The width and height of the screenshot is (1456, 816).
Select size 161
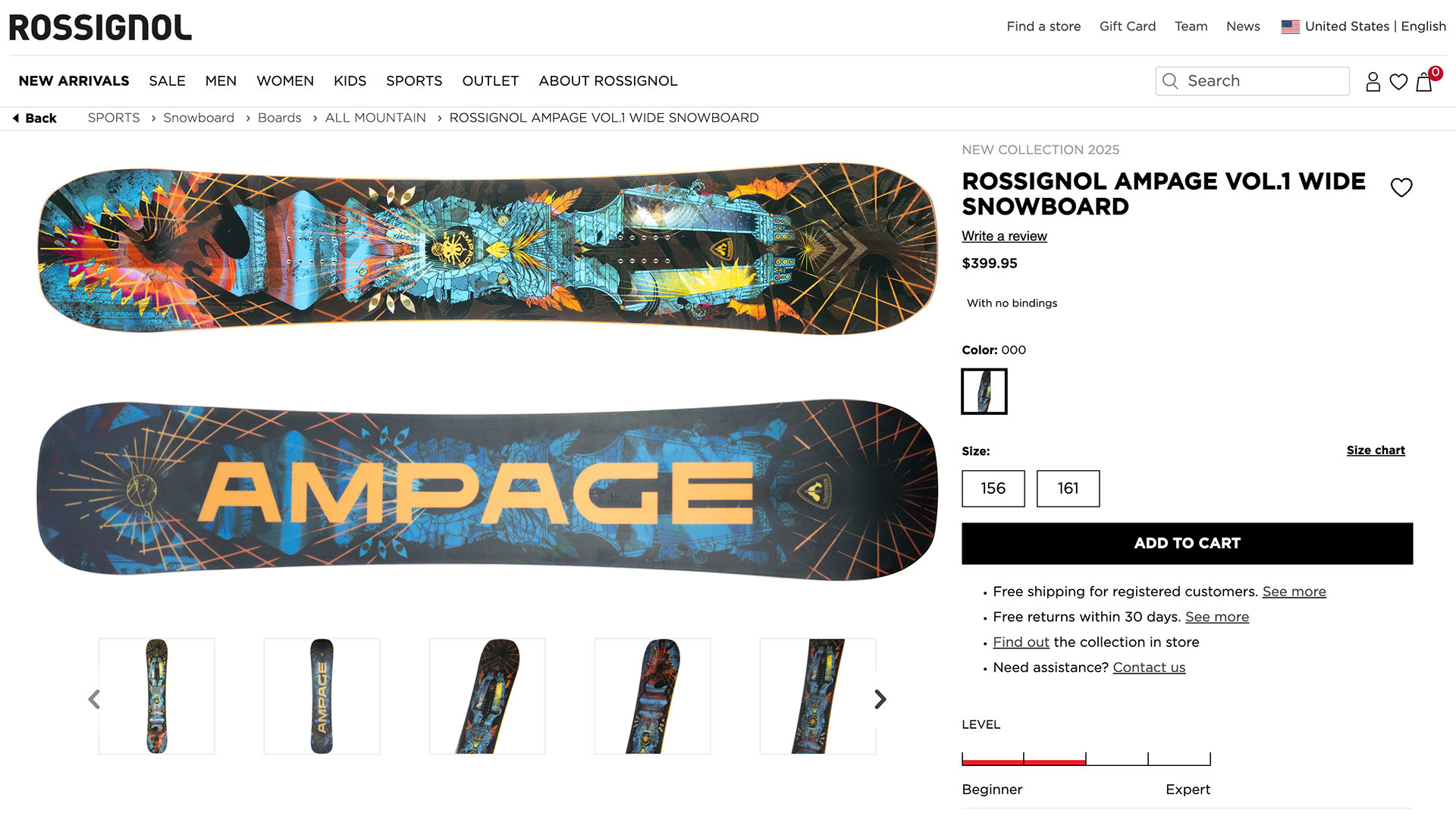1068,488
